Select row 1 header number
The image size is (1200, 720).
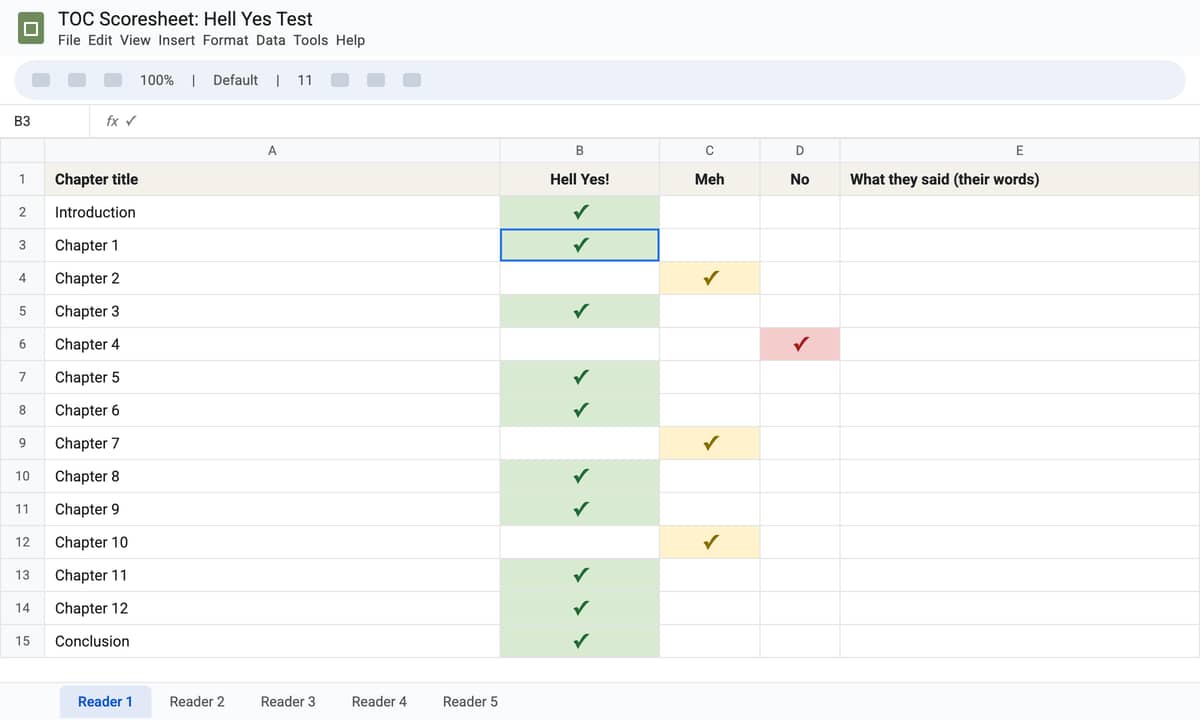pyautogui.click(x=22, y=179)
